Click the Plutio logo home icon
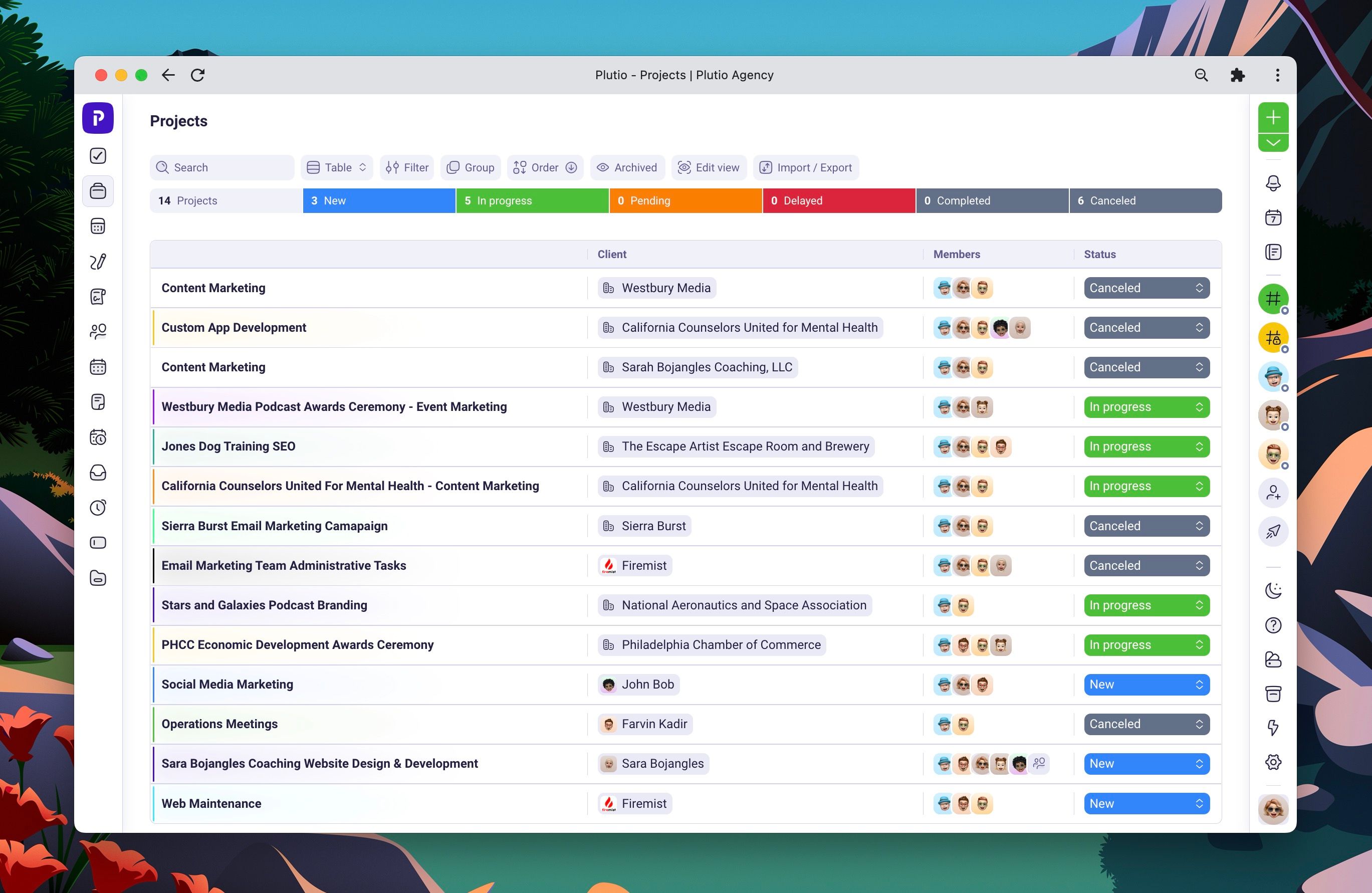The width and height of the screenshot is (1372, 893). (98, 118)
